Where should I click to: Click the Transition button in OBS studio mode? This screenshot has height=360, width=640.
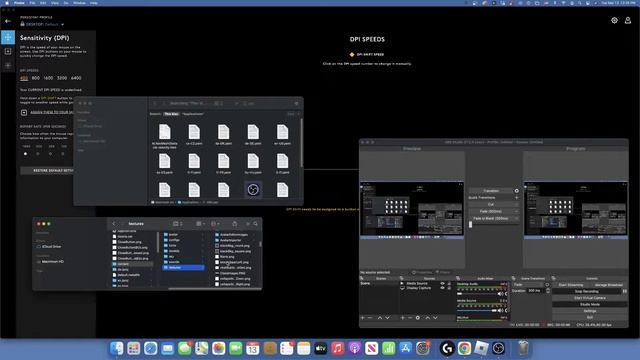pyautogui.click(x=491, y=191)
